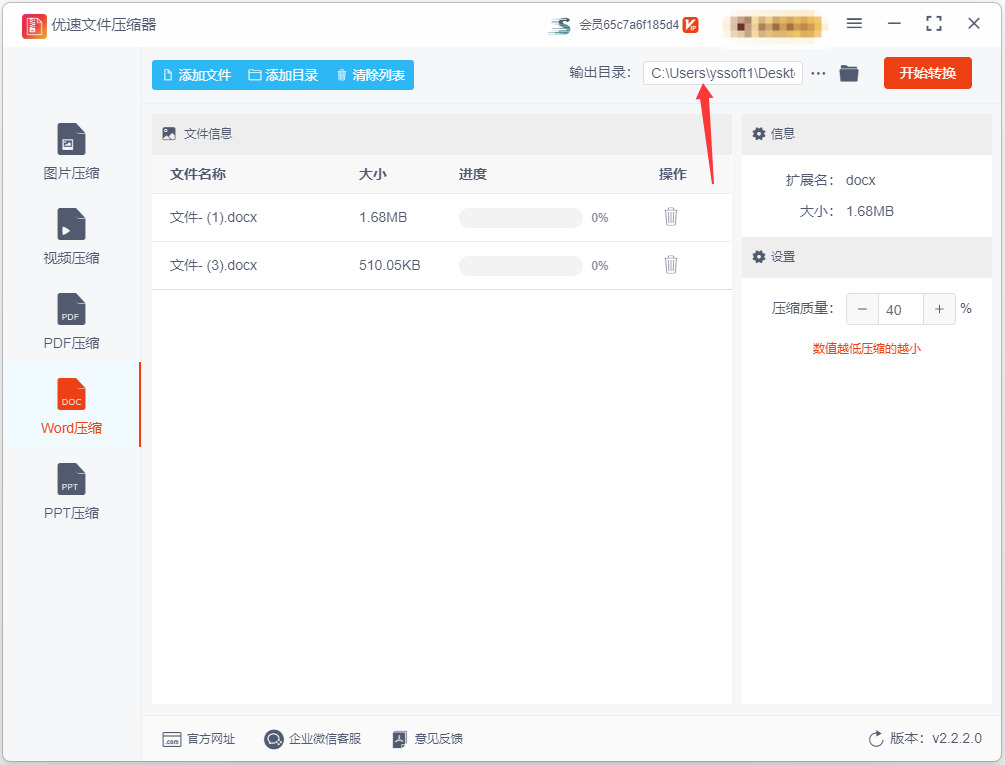
Task: Click progress bar of 文件- (3).docx
Action: tap(520, 266)
